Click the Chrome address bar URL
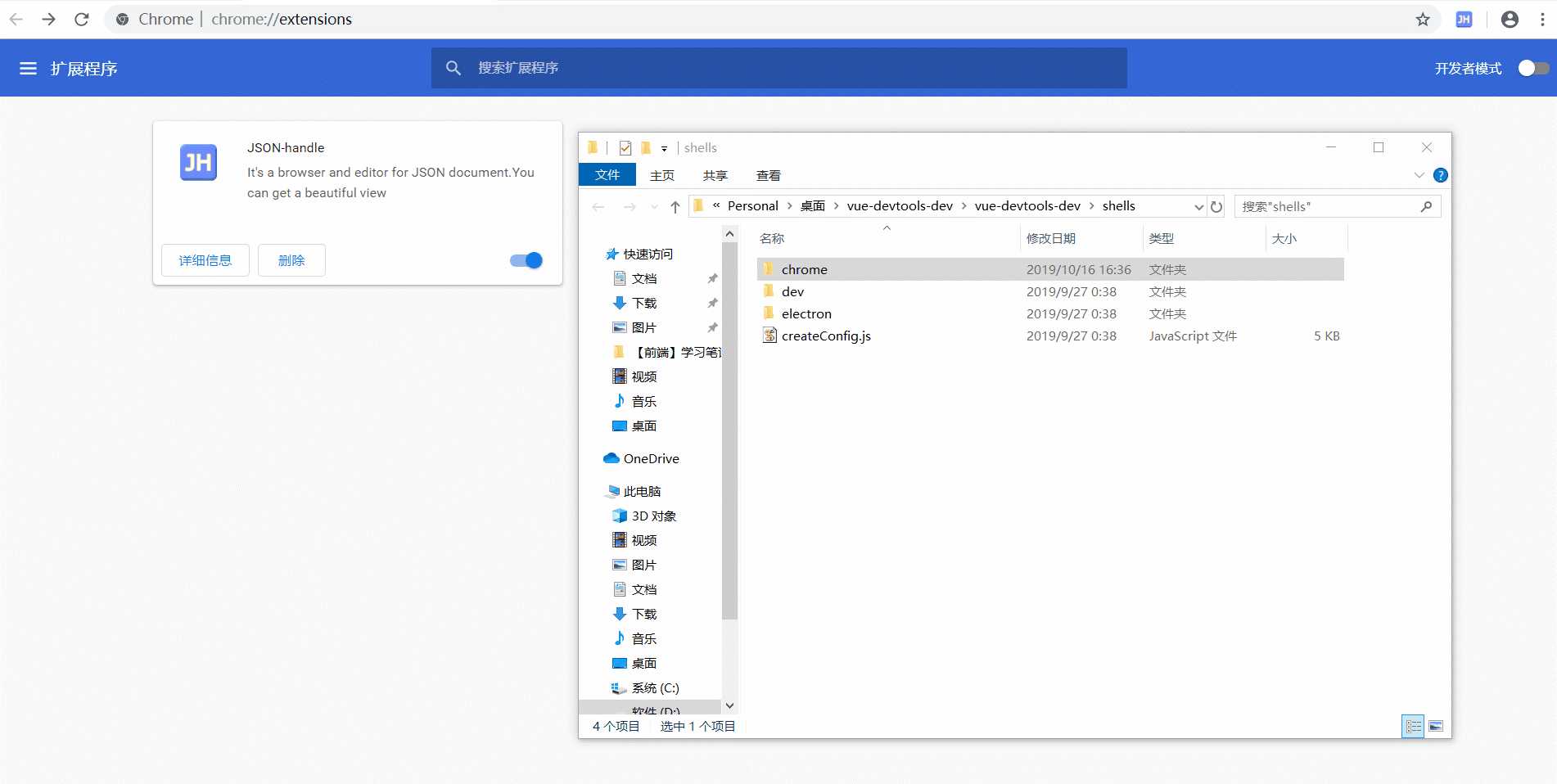1557x784 pixels. pyautogui.click(x=281, y=20)
